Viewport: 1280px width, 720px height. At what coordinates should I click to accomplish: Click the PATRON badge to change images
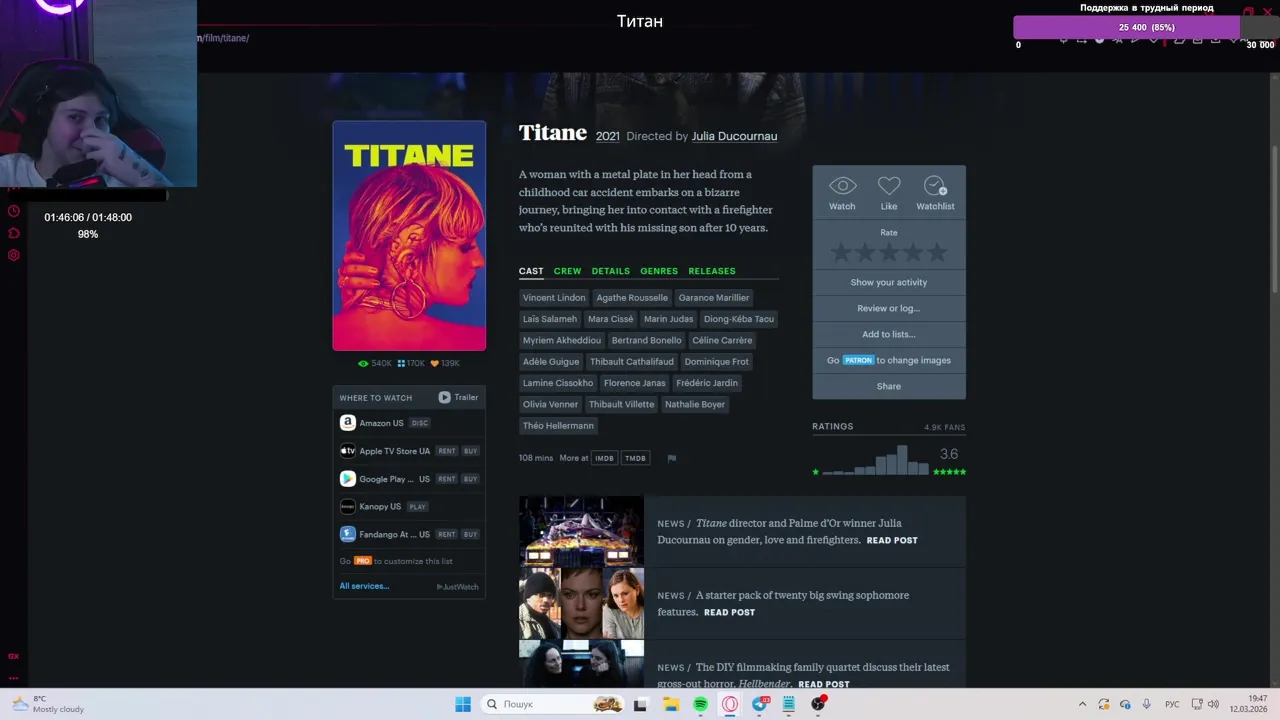pos(858,360)
